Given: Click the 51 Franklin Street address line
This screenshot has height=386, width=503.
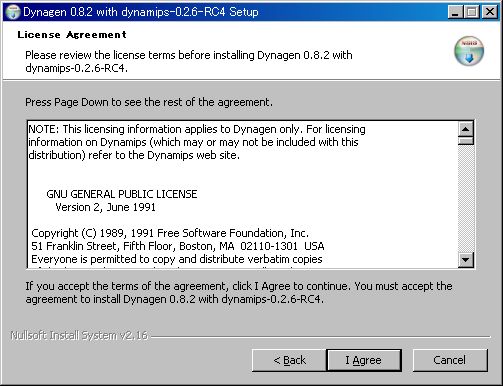Looking at the screenshot, I should point(178,246).
